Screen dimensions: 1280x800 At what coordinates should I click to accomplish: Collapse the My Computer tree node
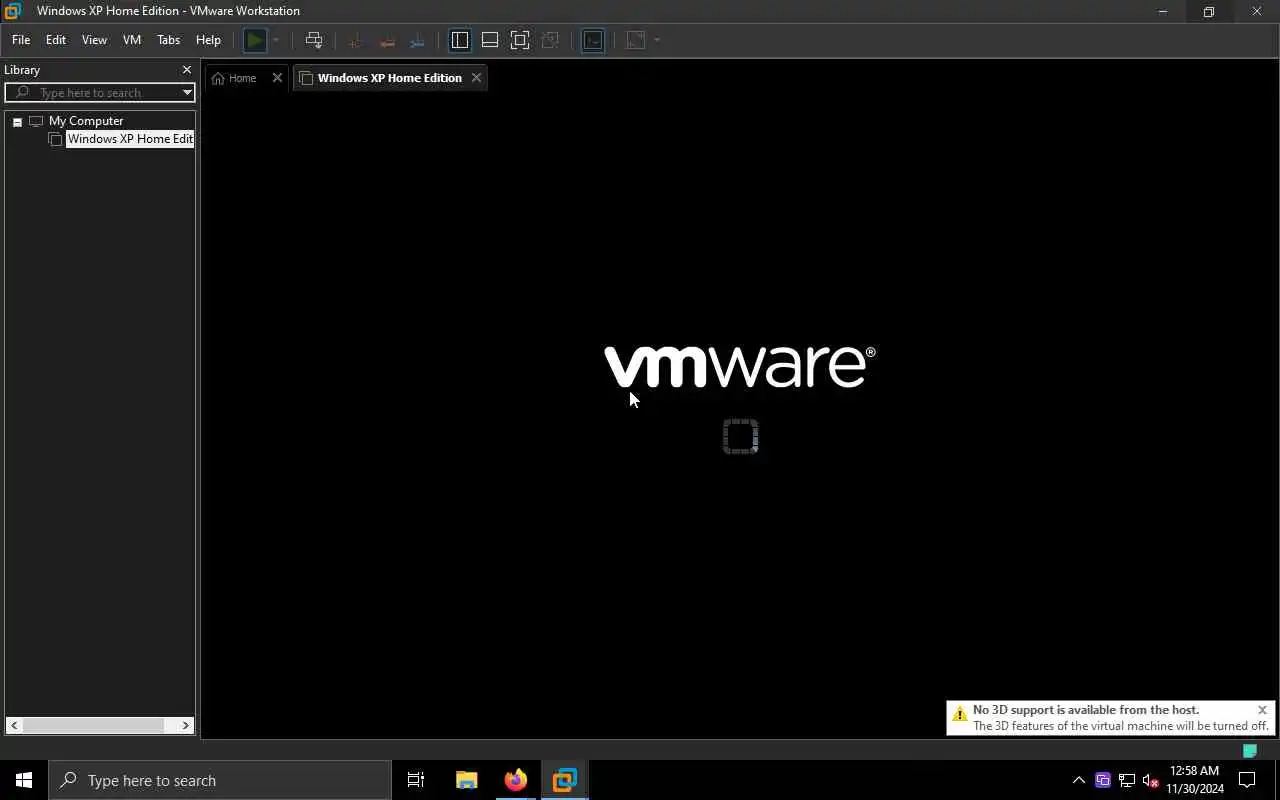17,121
